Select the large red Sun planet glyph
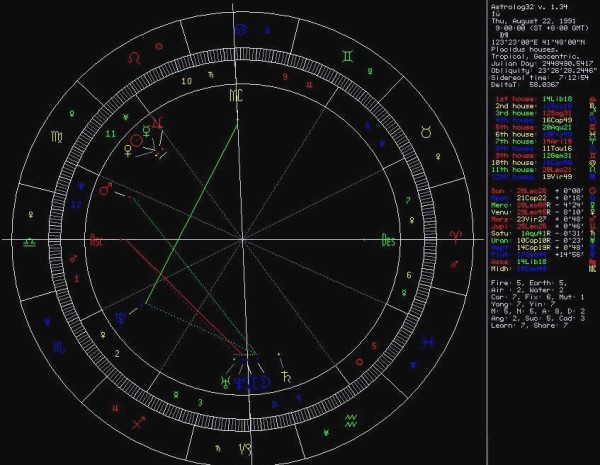This screenshot has width=600, height=465. point(136,141)
